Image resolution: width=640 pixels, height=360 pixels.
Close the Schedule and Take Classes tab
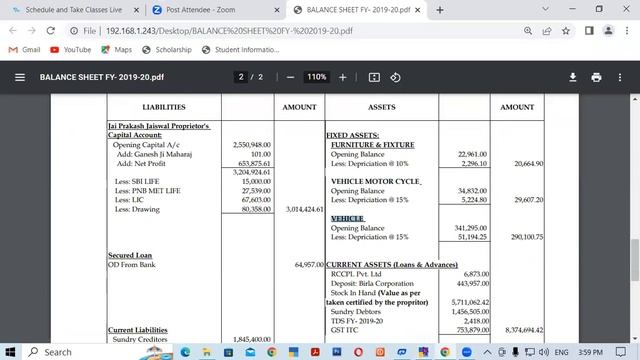(136, 10)
